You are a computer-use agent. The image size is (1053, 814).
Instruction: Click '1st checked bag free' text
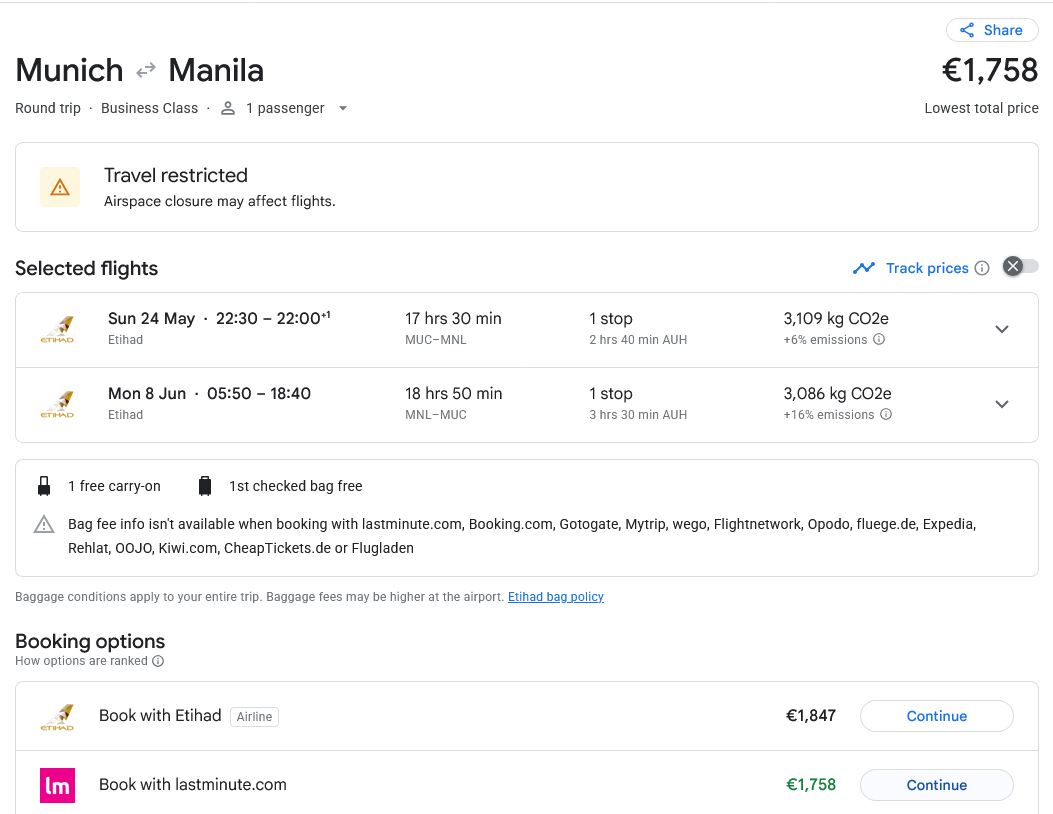click(x=295, y=486)
